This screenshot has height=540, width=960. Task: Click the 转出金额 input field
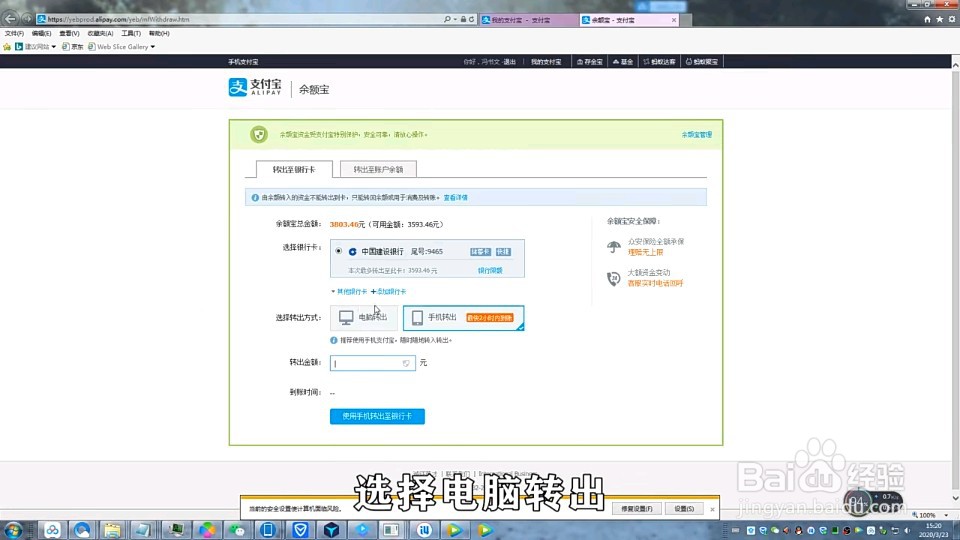point(373,363)
